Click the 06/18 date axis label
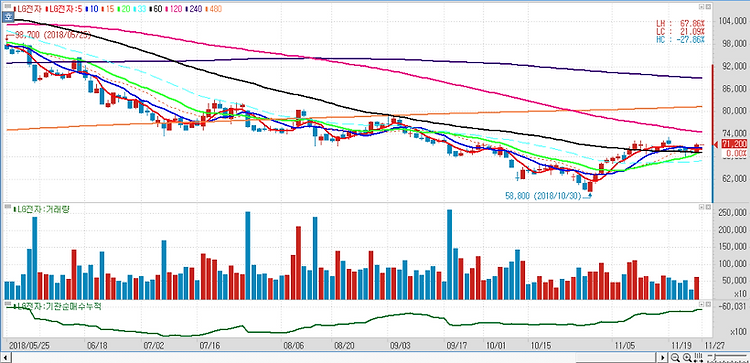 tap(98, 344)
